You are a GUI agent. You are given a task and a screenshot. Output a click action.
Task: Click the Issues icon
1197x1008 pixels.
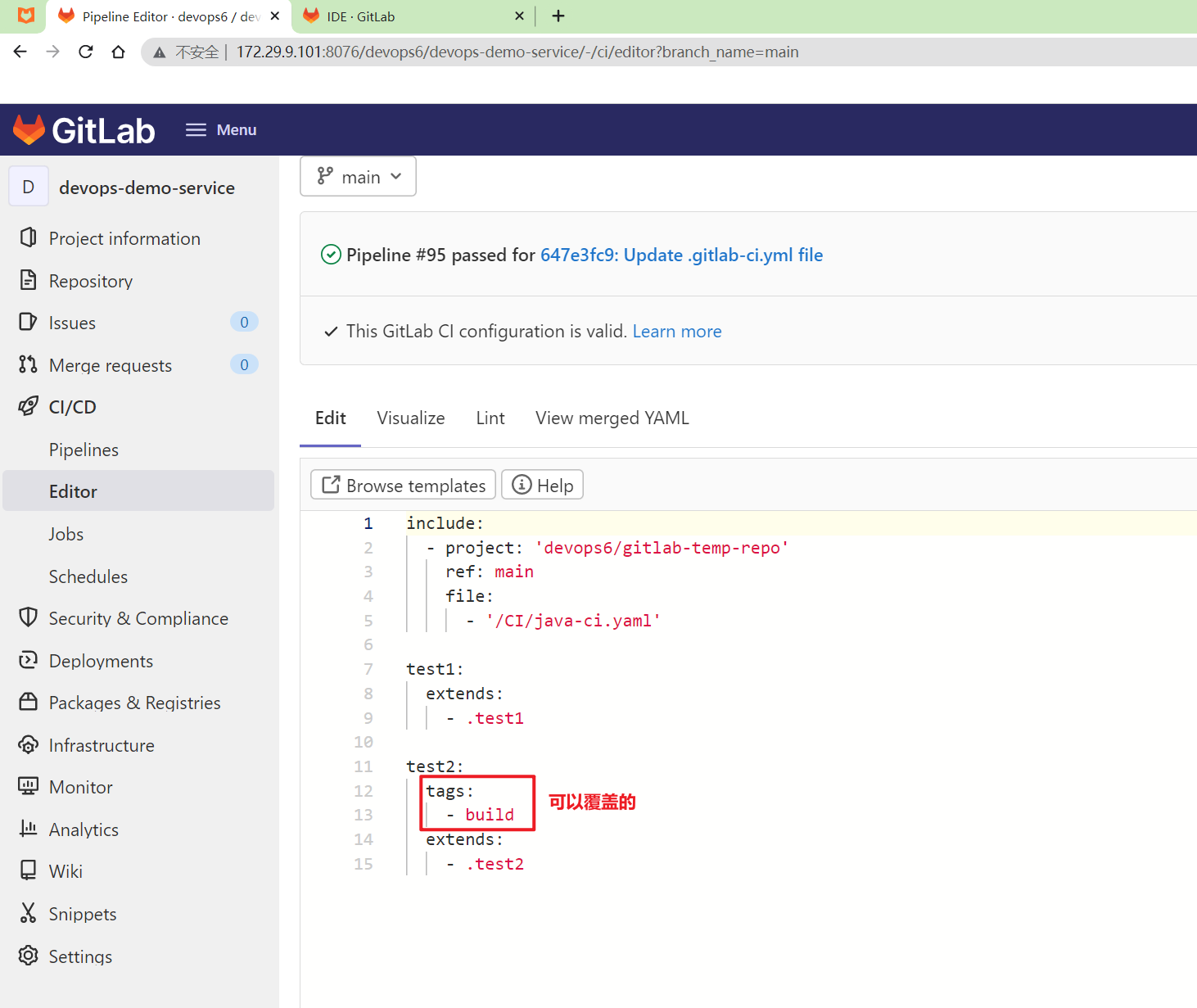click(28, 322)
